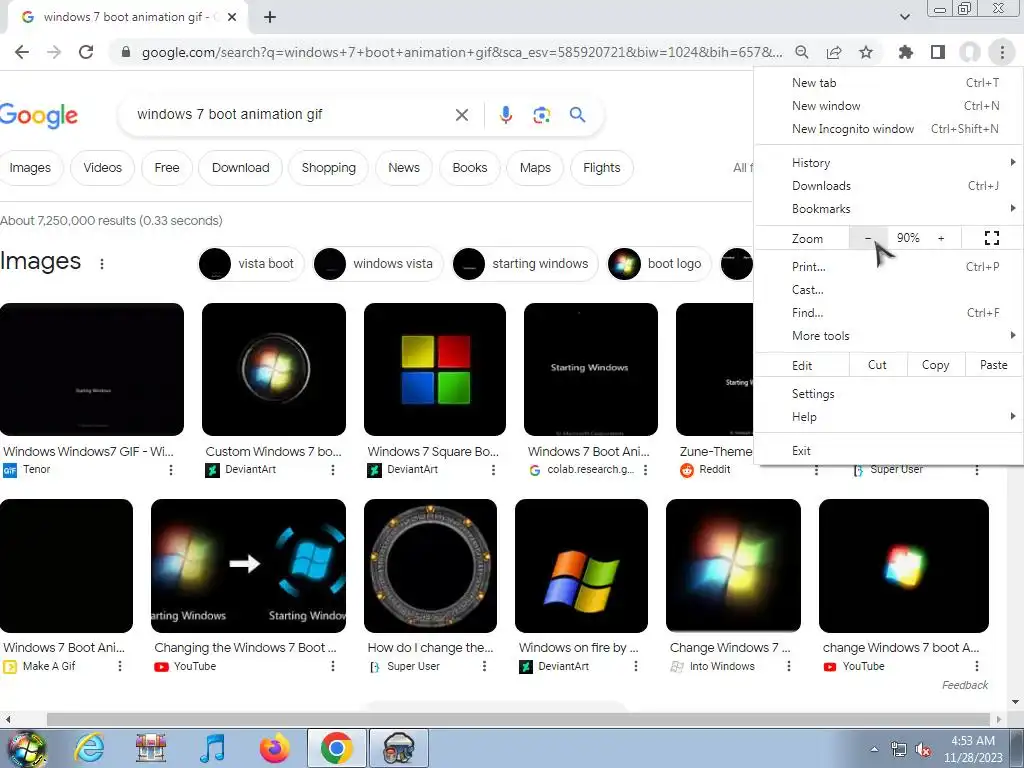The height and width of the screenshot is (768, 1024).
Task: Choose Find from Chrome menu
Action: (x=889, y=313)
